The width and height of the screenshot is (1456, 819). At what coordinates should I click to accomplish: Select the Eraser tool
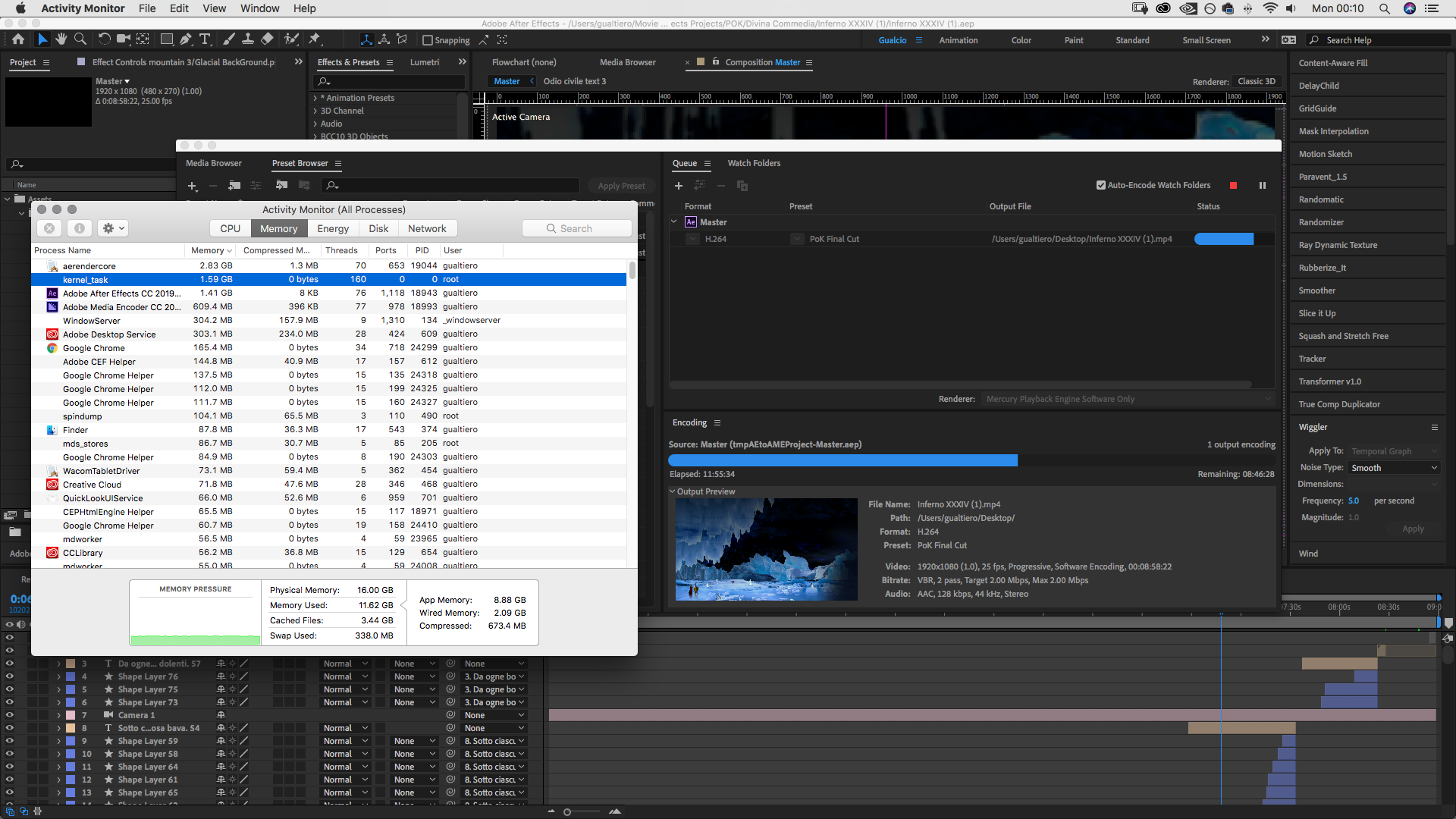click(267, 39)
